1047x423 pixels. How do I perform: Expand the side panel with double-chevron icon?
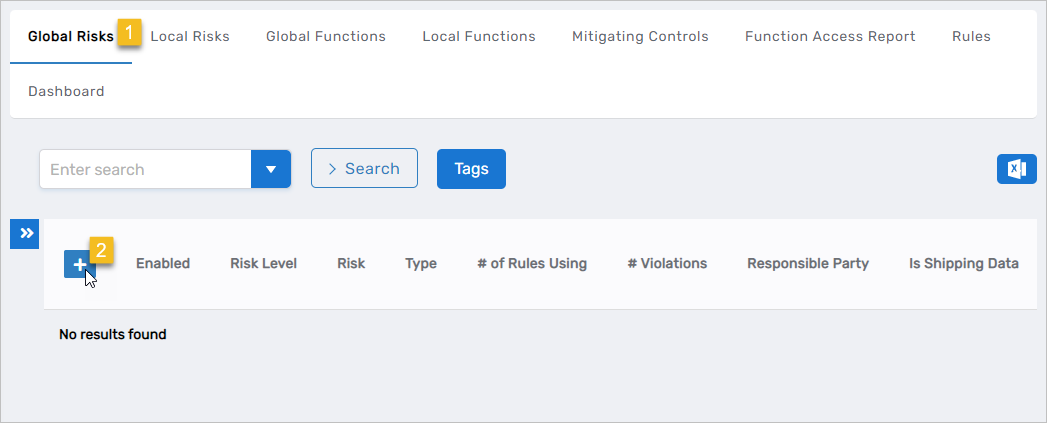(25, 234)
